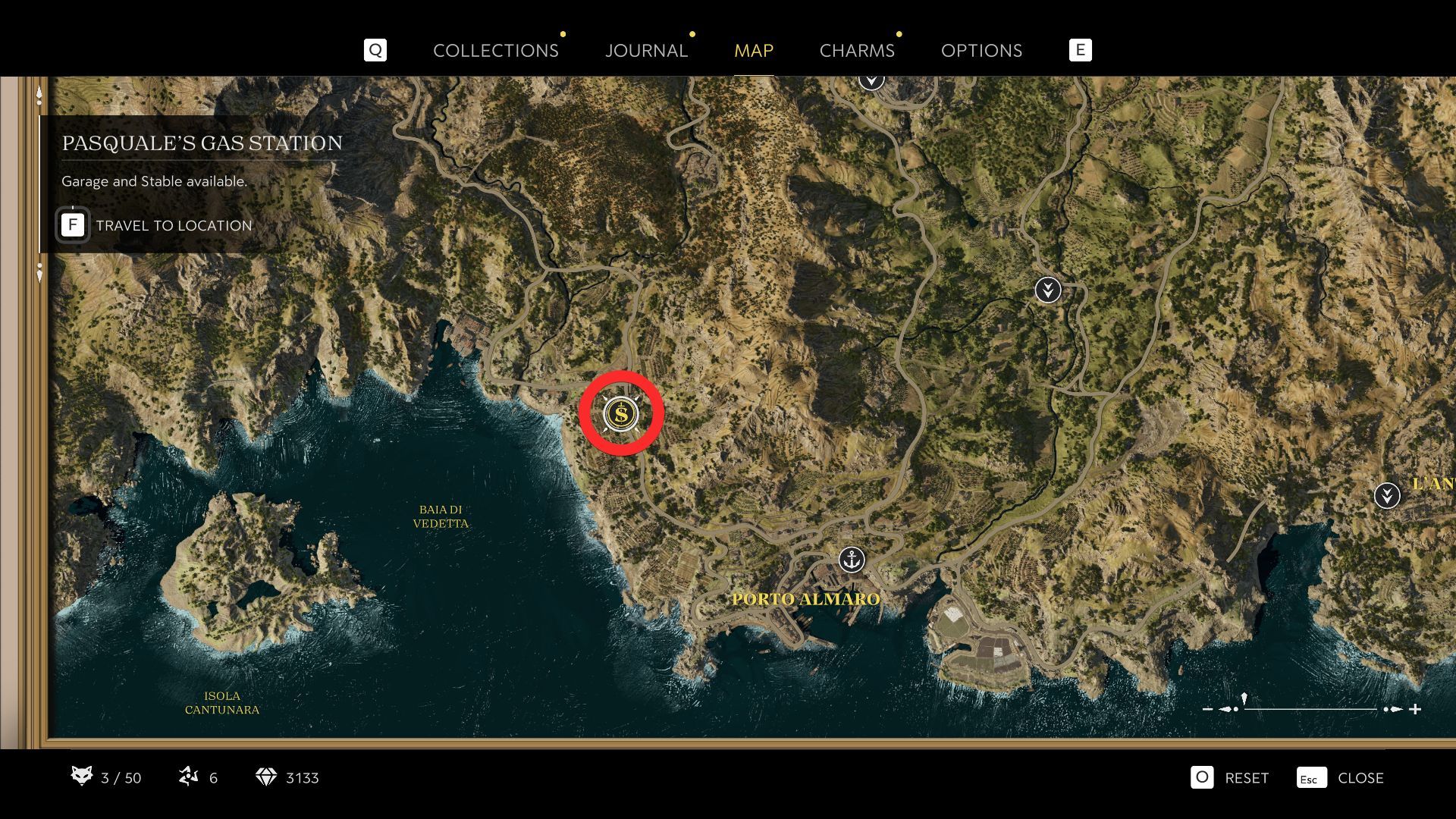Click the Esc key icon
The height and width of the screenshot is (819, 1456).
pyautogui.click(x=1311, y=778)
